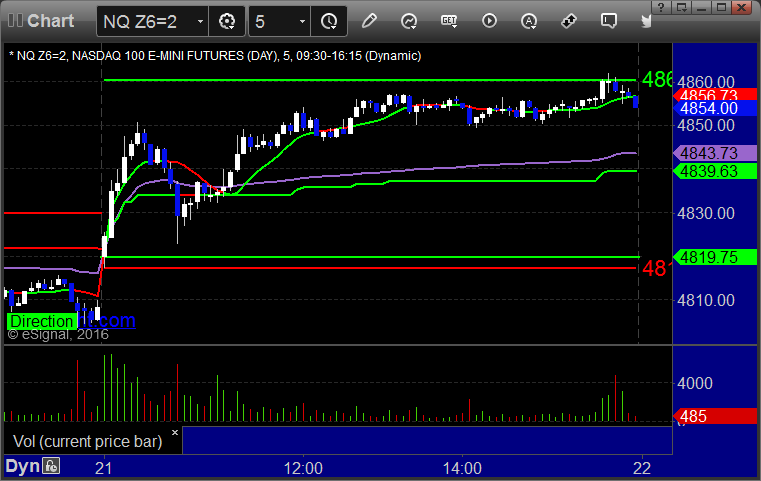Close the Vol study pane with the x
Viewport: 761px width, 481px height.
click(175, 432)
